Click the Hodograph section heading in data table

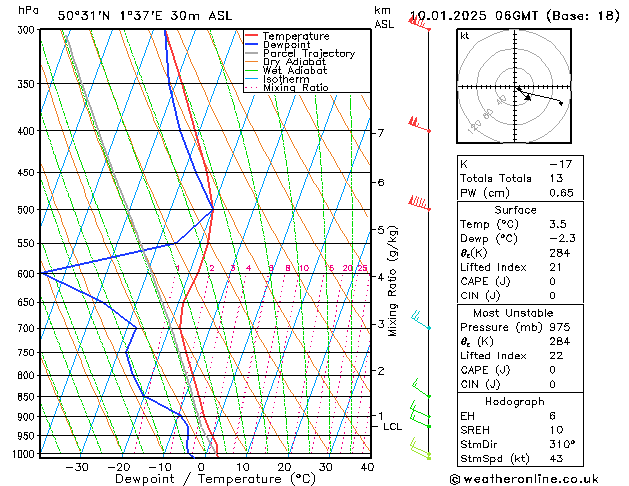tap(515, 401)
